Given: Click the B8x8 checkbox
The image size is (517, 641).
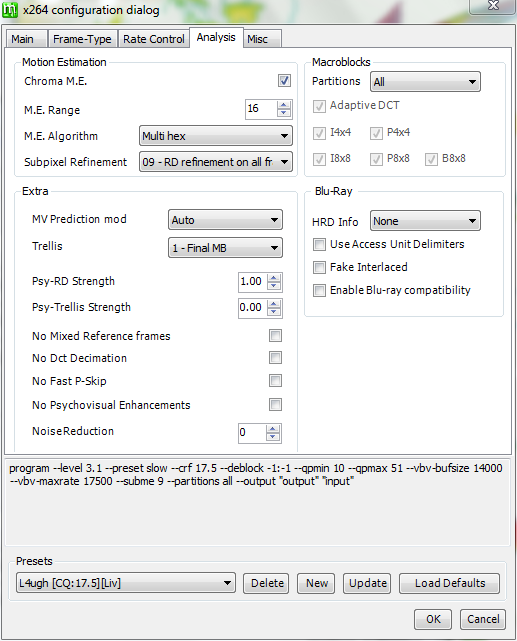Looking at the screenshot, I should click(x=431, y=159).
